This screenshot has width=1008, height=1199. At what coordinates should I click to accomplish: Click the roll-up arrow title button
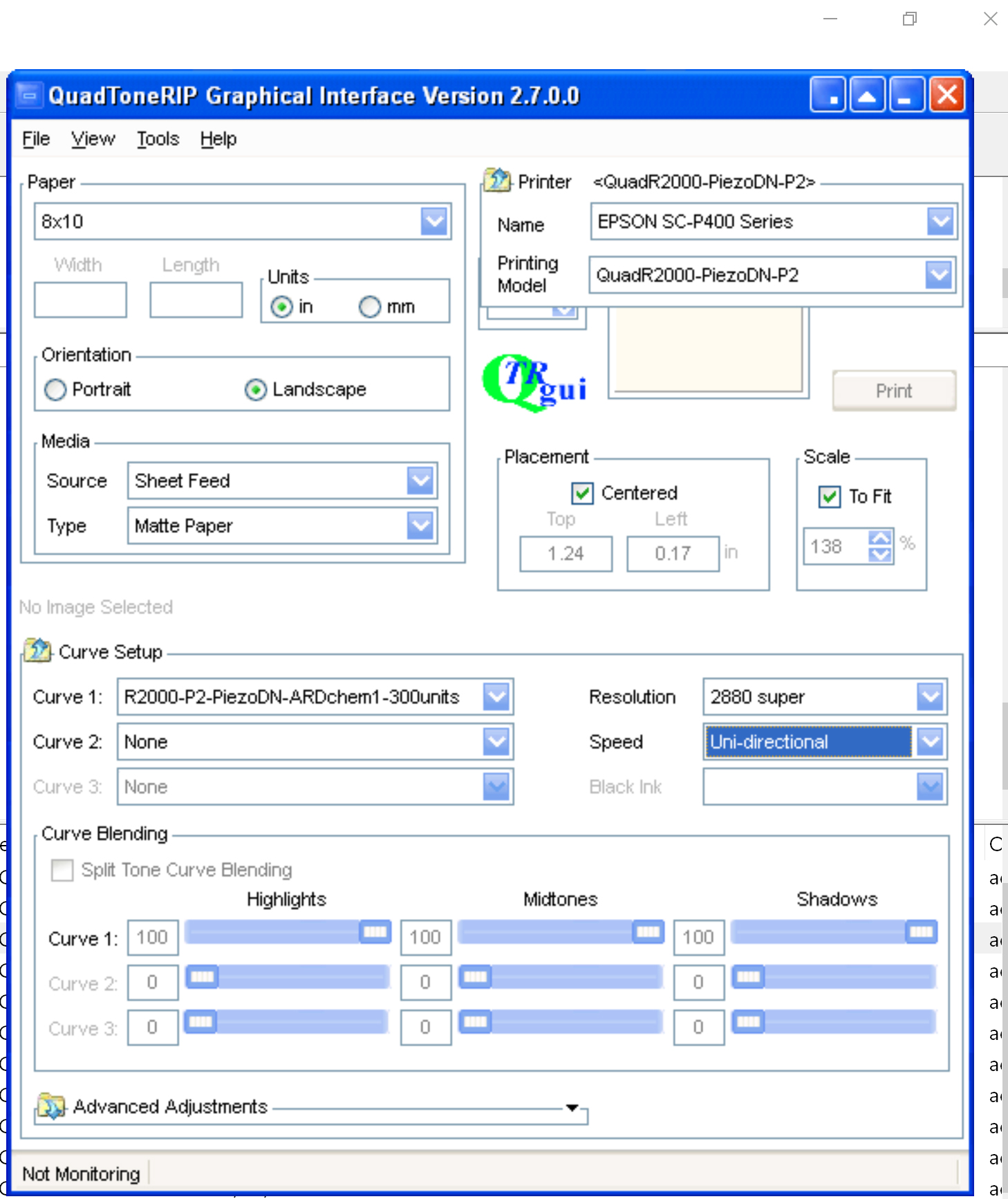[x=867, y=95]
